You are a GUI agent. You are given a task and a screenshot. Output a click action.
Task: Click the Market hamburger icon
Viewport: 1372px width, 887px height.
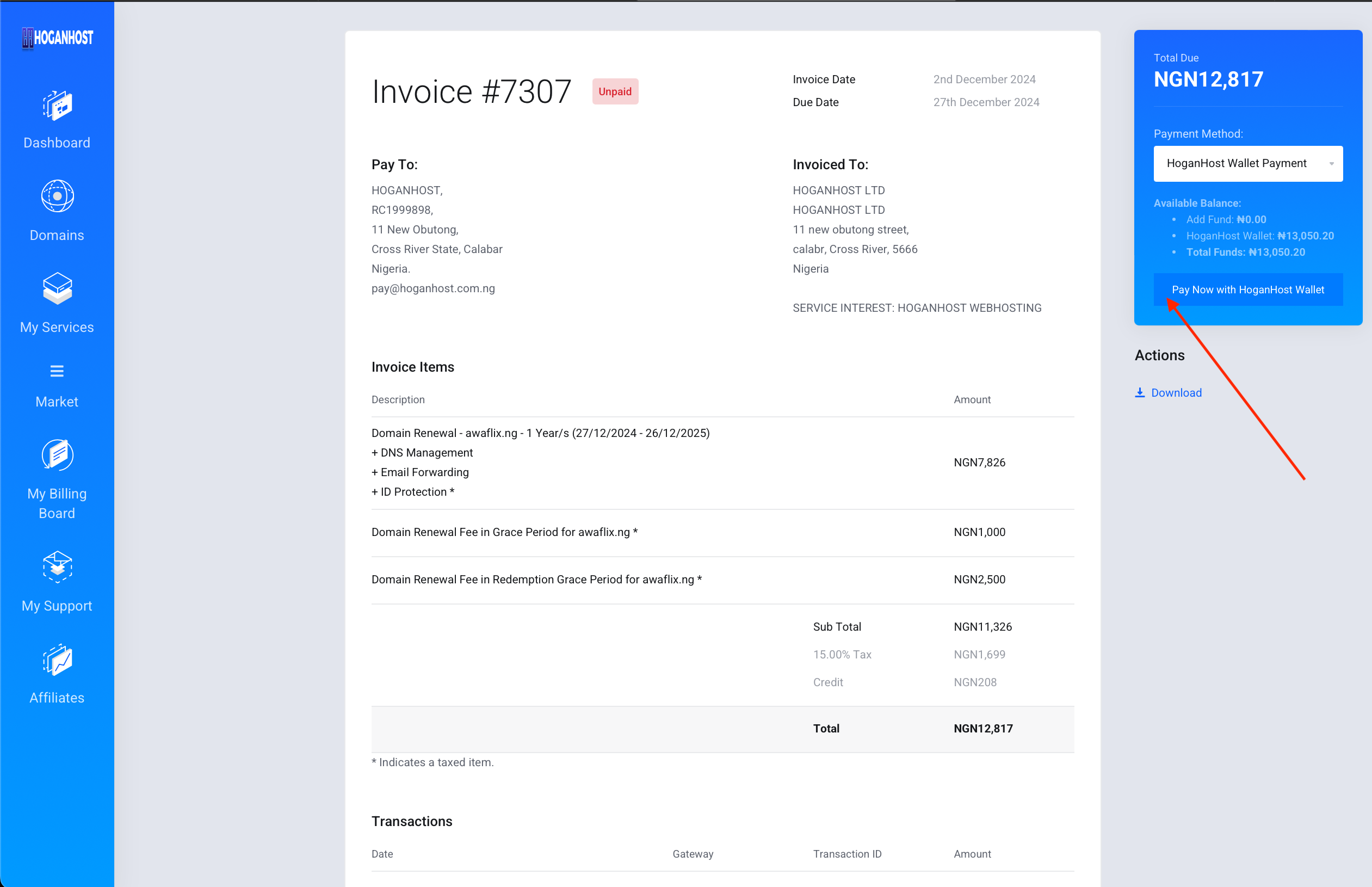click(57, 371)
